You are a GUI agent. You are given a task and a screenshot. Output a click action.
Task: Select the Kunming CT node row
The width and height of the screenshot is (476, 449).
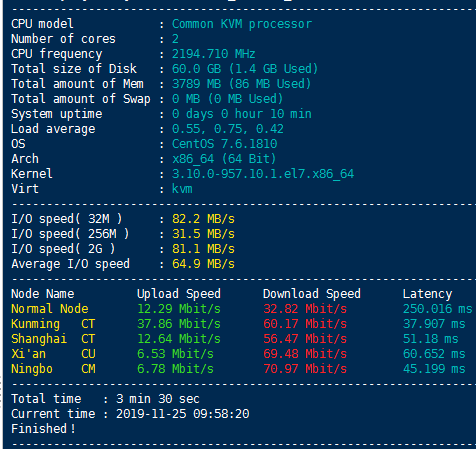click(x=238, y=324)
